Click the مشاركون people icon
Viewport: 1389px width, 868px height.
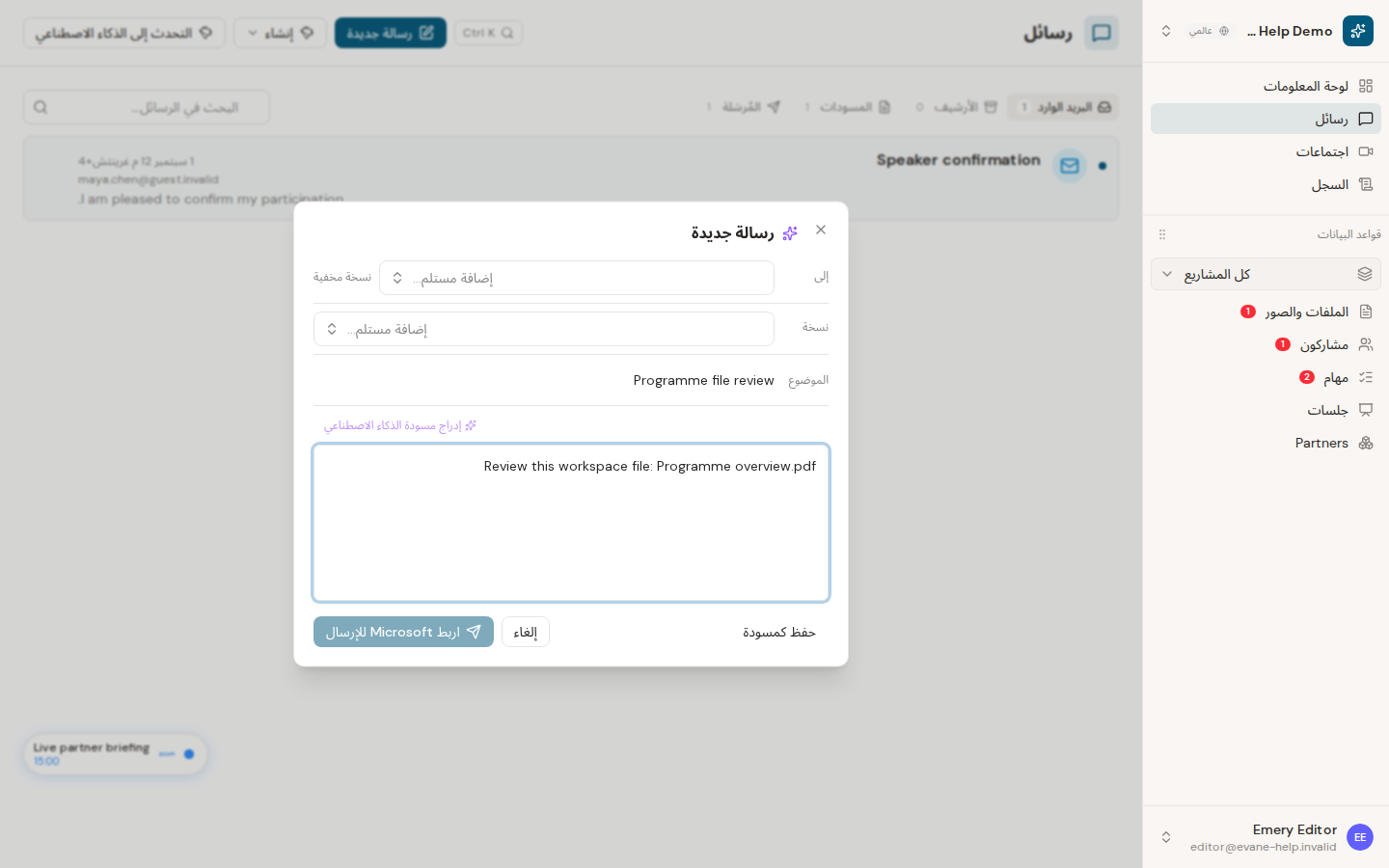[1366, 344]
